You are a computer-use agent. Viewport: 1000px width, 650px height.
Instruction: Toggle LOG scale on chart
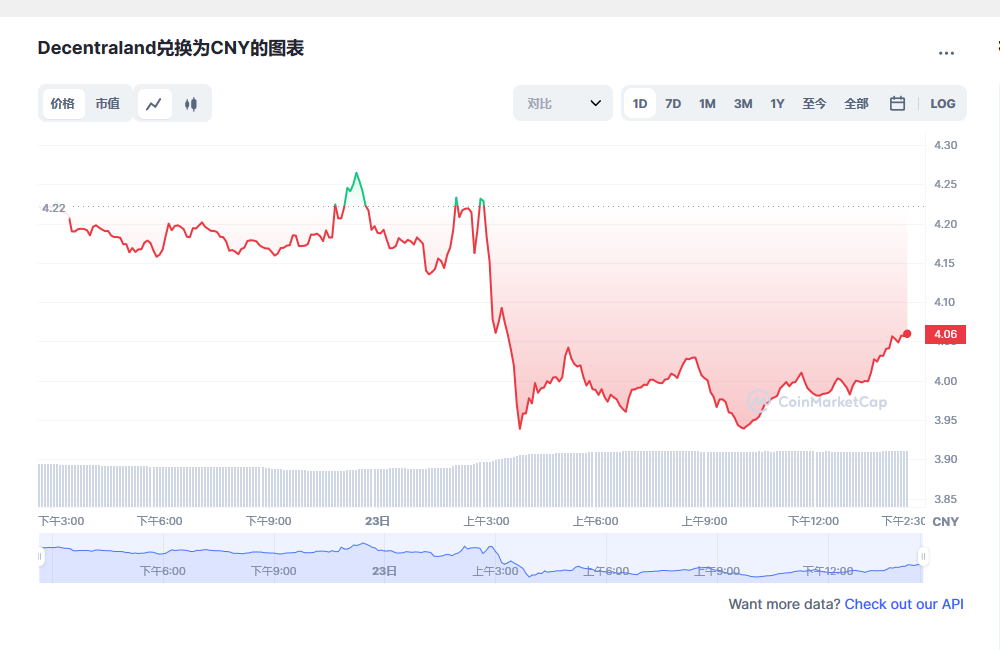point(943,103)
